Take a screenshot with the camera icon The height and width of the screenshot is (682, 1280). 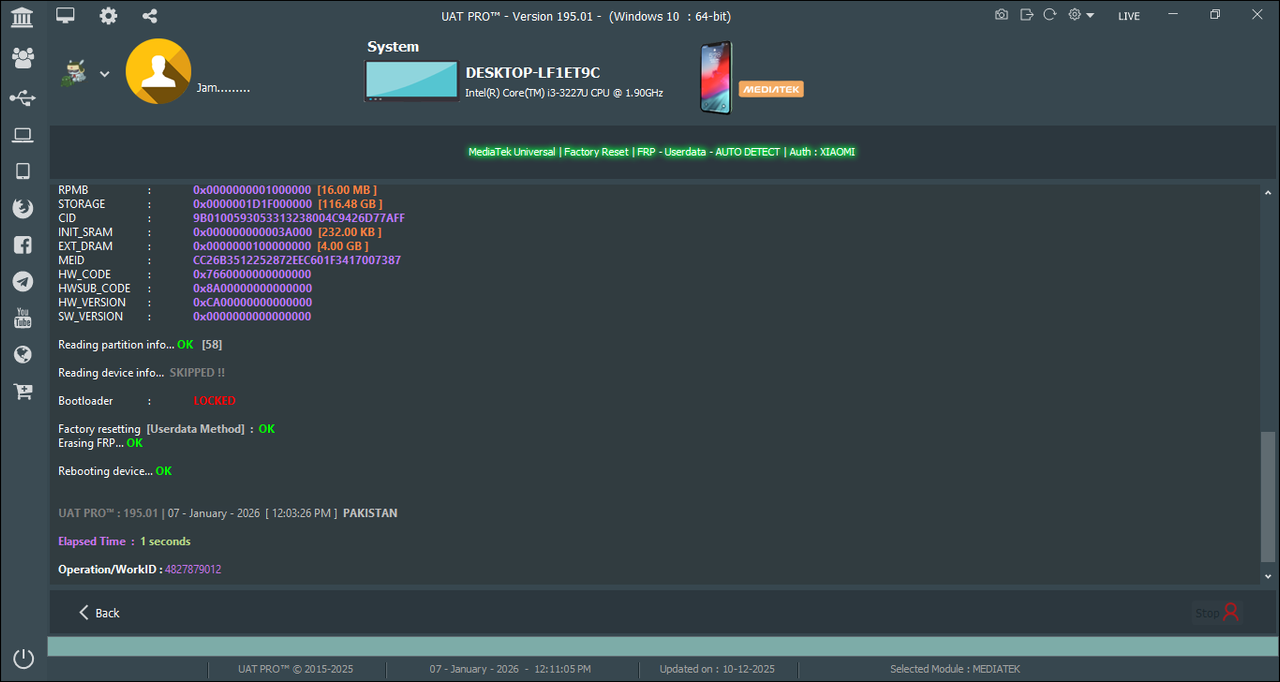[x=1002, y=15]
